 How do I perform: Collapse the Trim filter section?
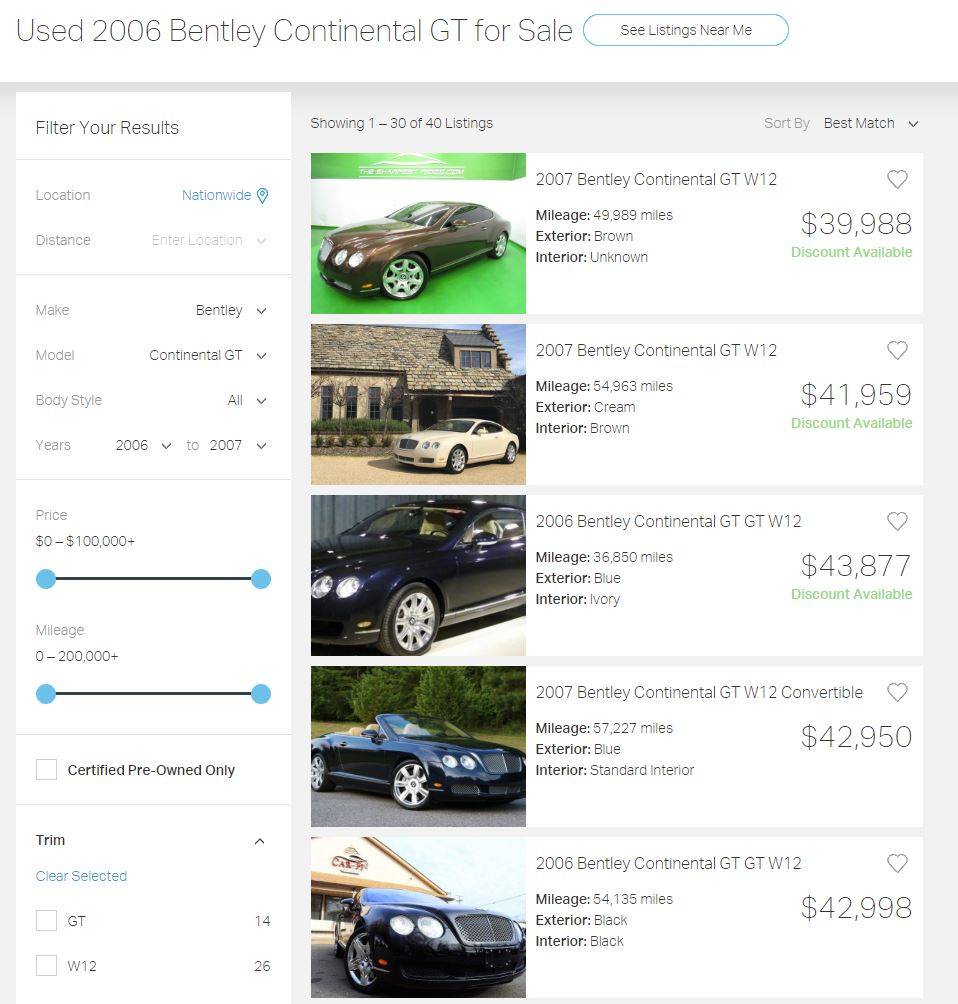pos(260,841)
